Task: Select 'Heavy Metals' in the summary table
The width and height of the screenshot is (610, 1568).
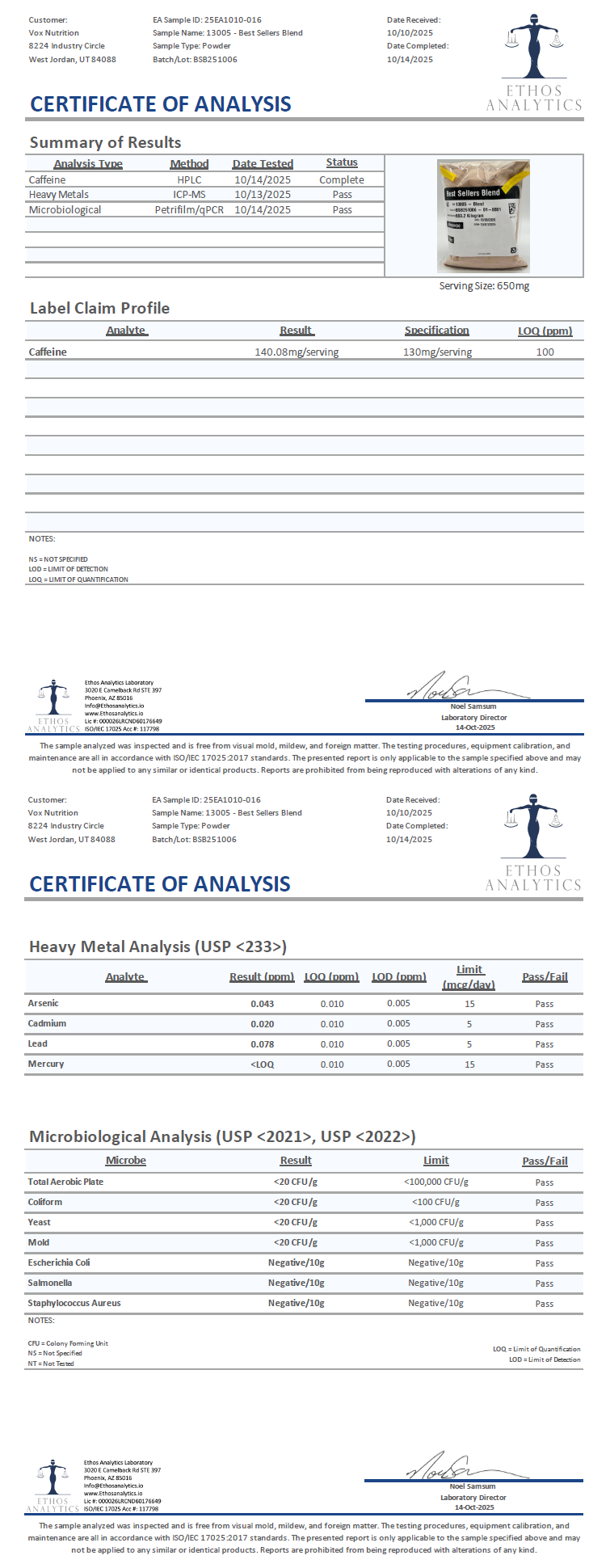Action: tap(58, 194)
